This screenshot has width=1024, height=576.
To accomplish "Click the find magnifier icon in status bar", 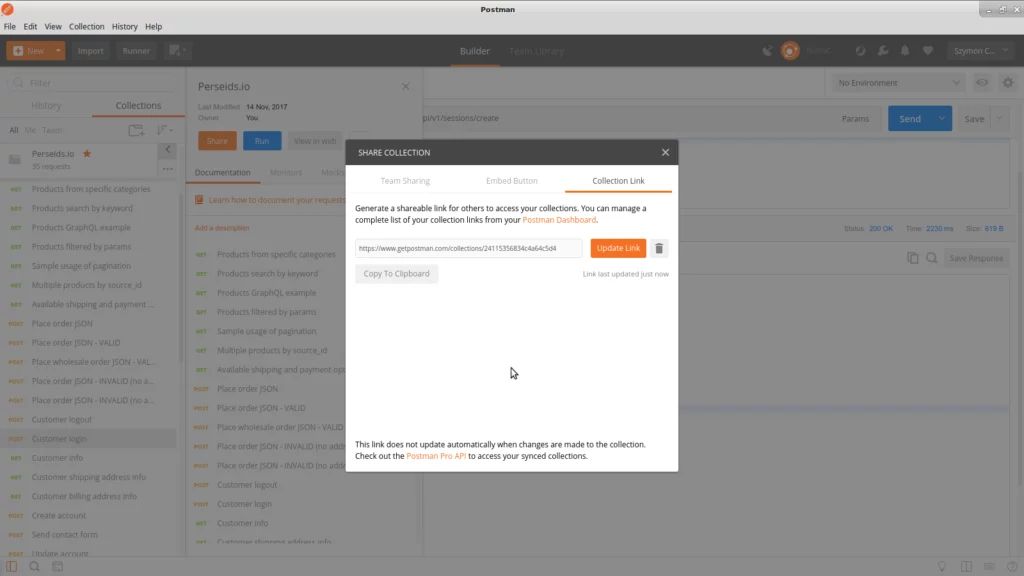I will (x=35, y=566).
